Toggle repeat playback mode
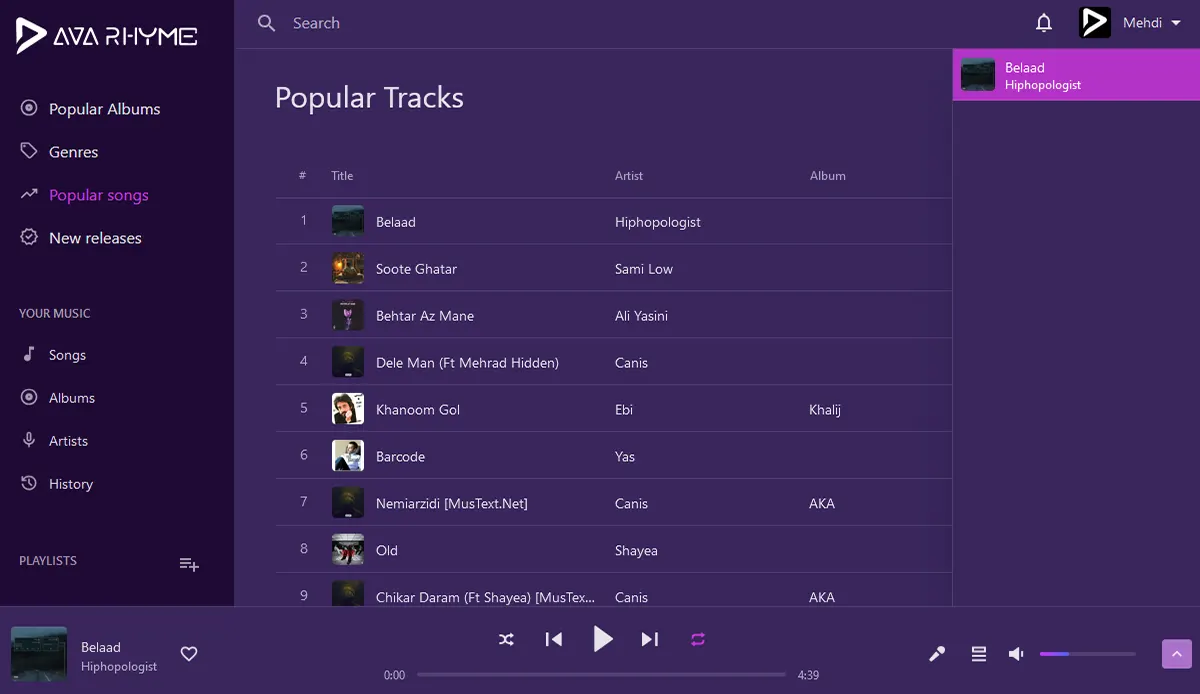This screenshot has height=694, width=1200. click(x=698, y=639)
